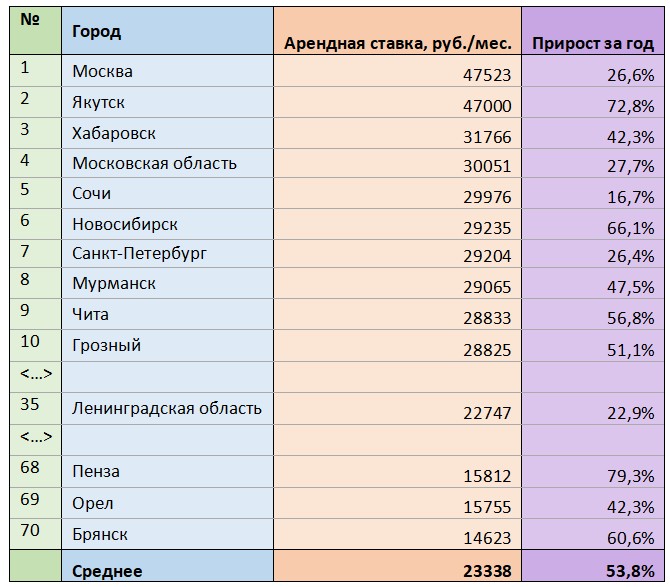
Task: Click the Москва city cell
Action: [167, 71]
